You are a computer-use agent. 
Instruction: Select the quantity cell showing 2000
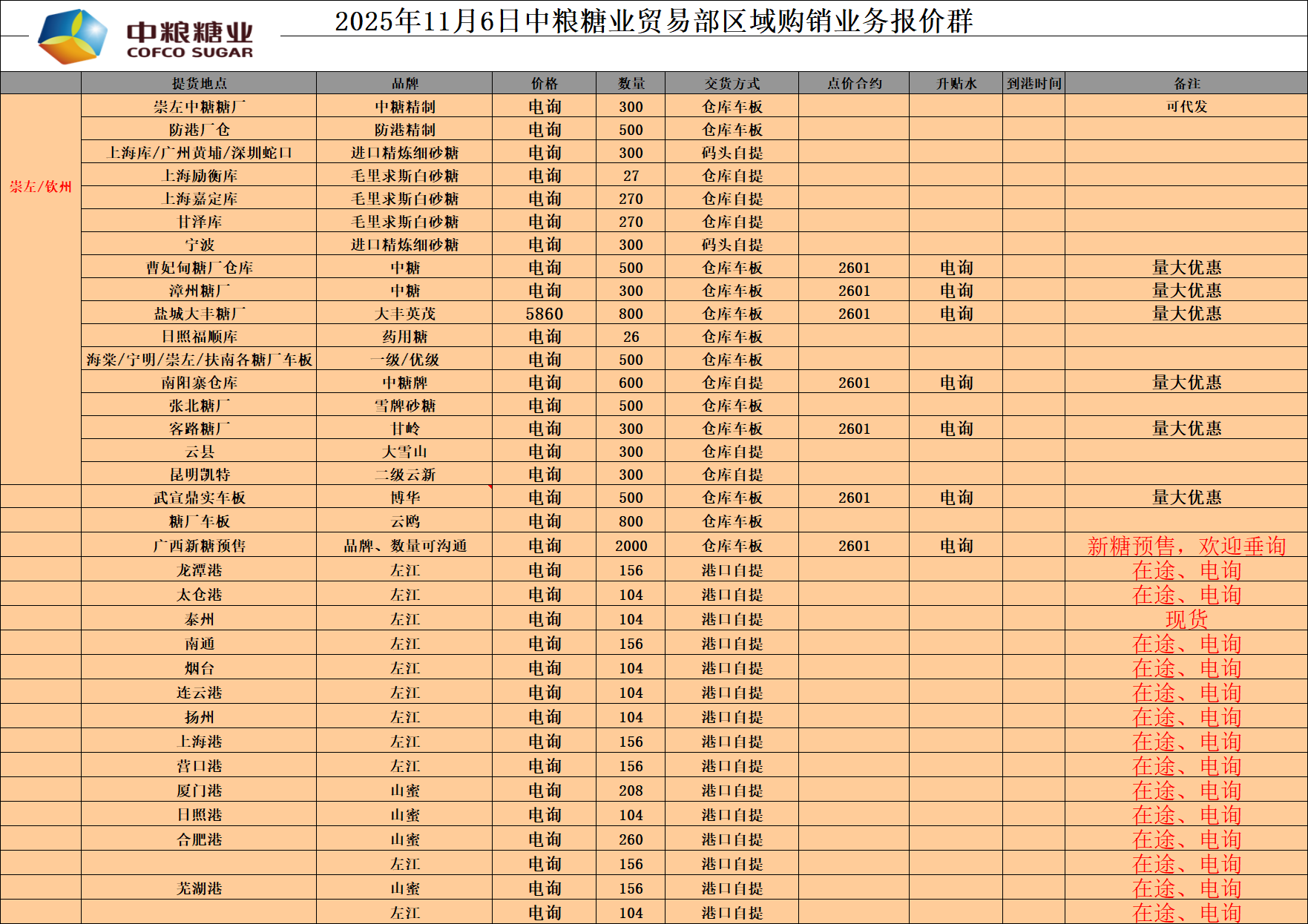[631, 546]
